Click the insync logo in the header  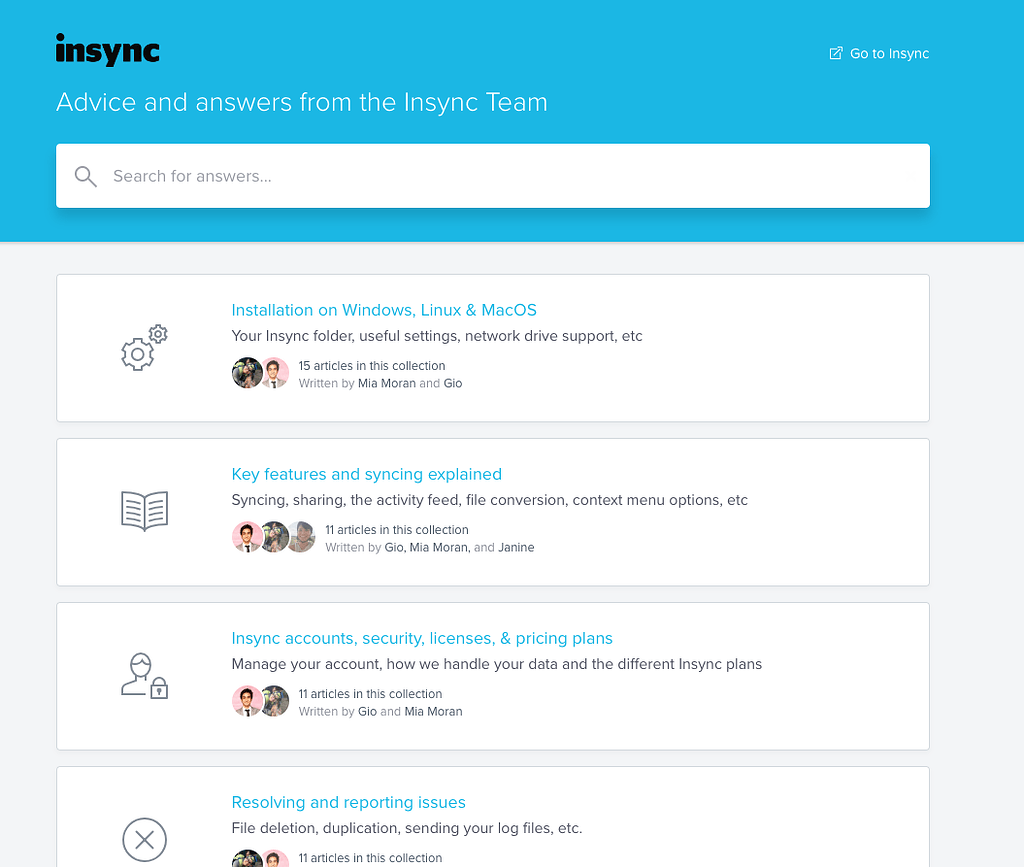click(107, 50)
